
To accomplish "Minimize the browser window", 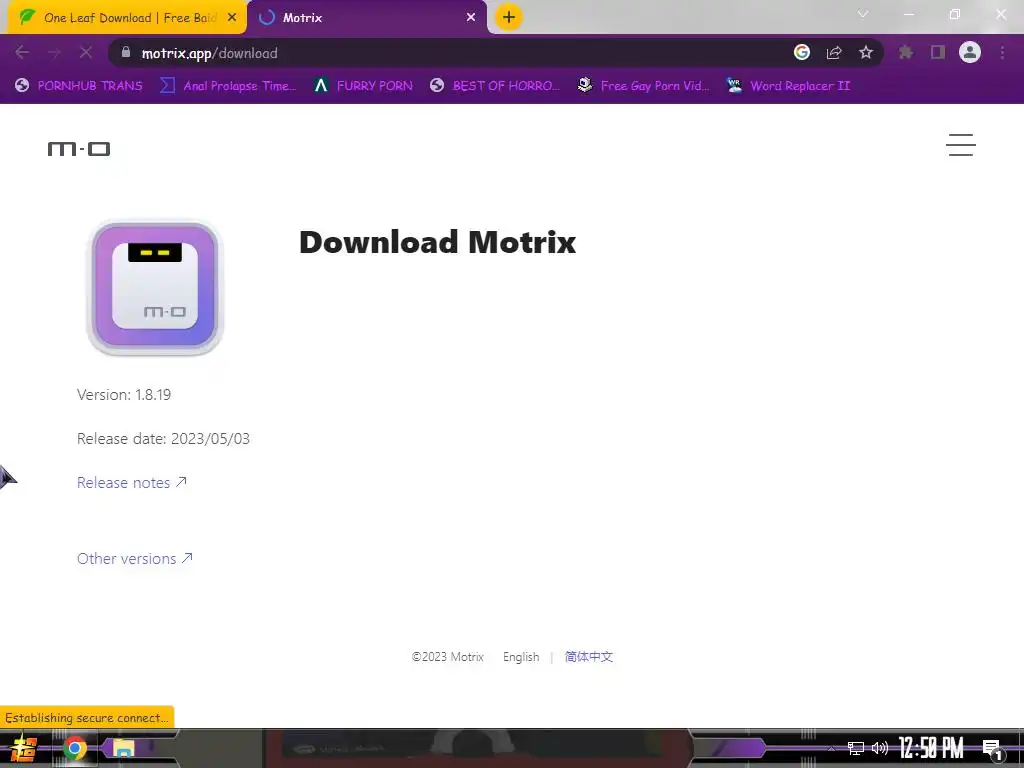I will coord(909,14).
